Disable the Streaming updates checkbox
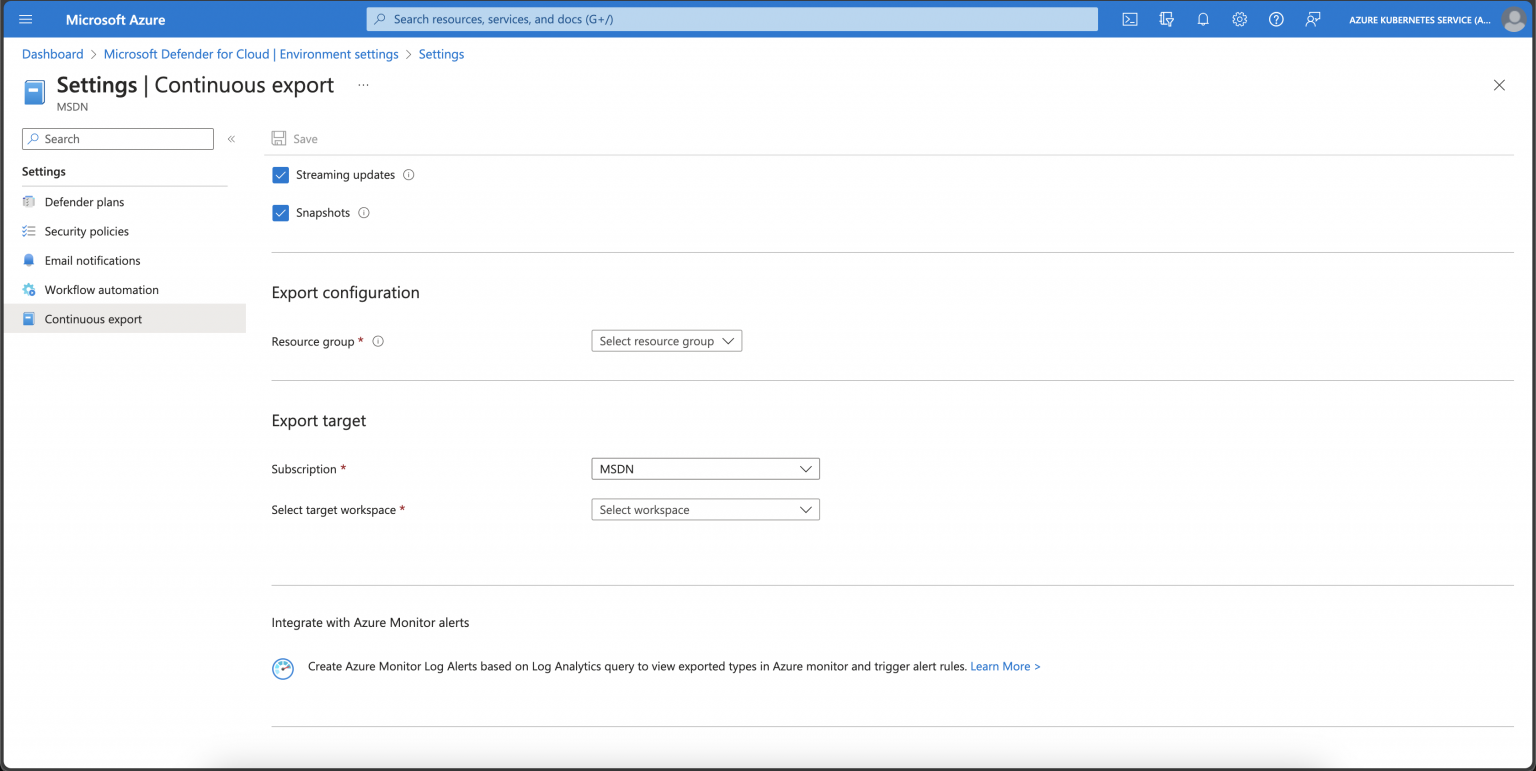This screenshot has width=1536, height=771. coord(281,174)
